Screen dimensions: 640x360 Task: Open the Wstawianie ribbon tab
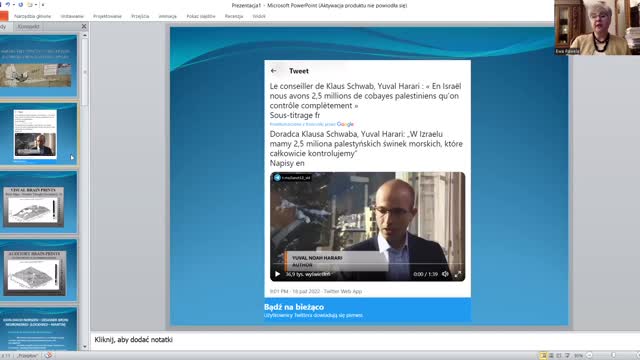(72, 16)
